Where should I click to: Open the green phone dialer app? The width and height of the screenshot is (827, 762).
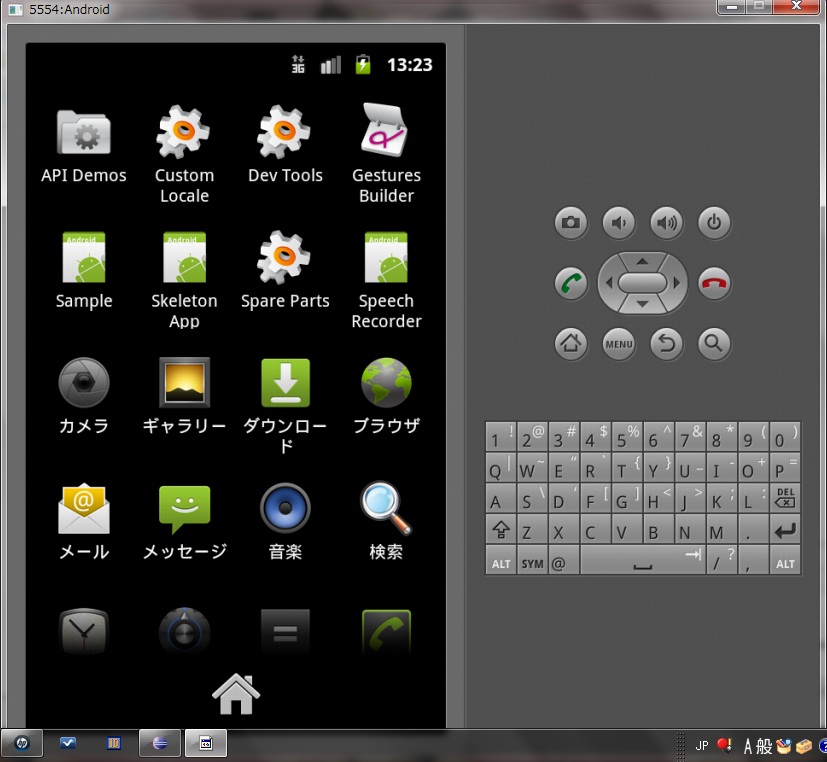click(x=386, y=632)
